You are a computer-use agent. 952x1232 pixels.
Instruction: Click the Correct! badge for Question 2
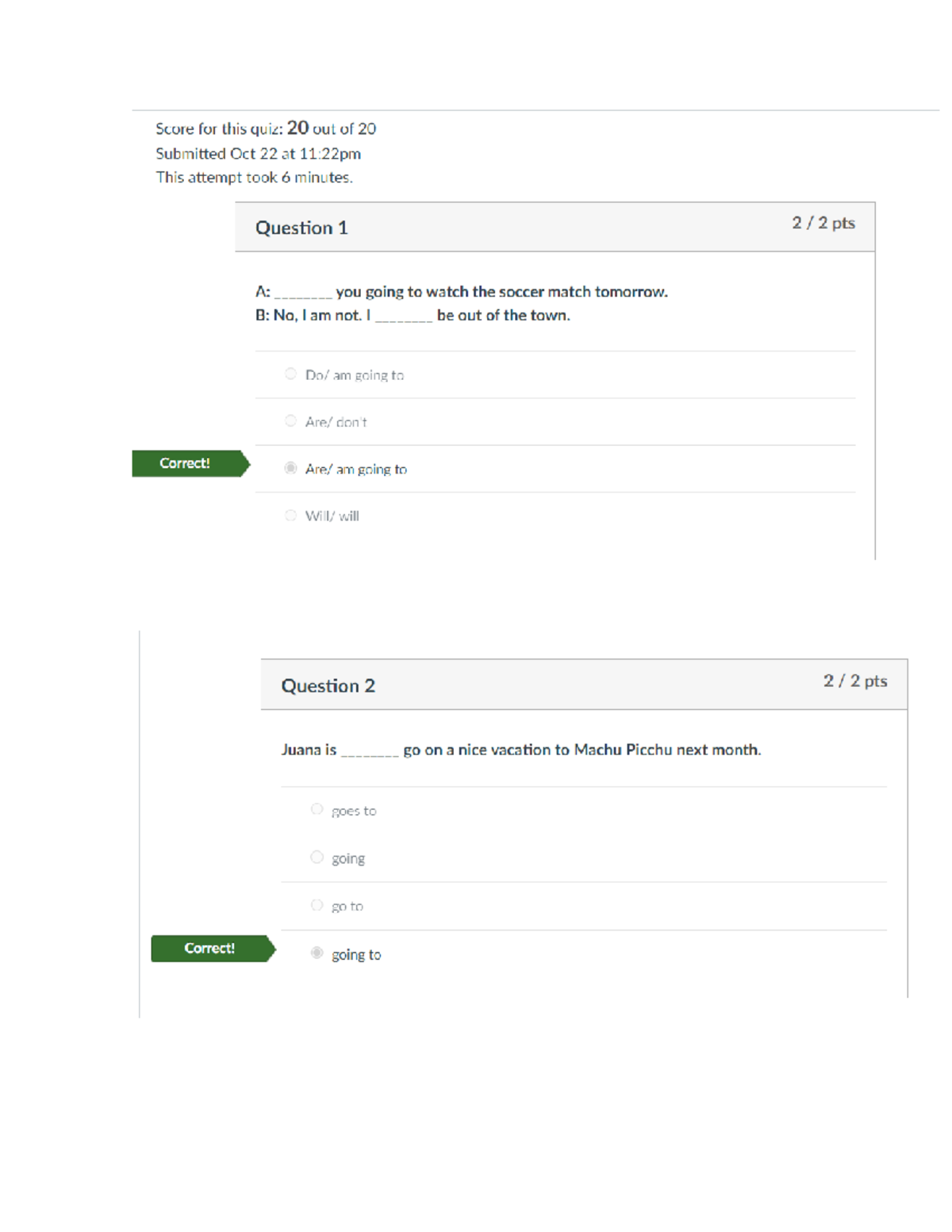(209, 949)
